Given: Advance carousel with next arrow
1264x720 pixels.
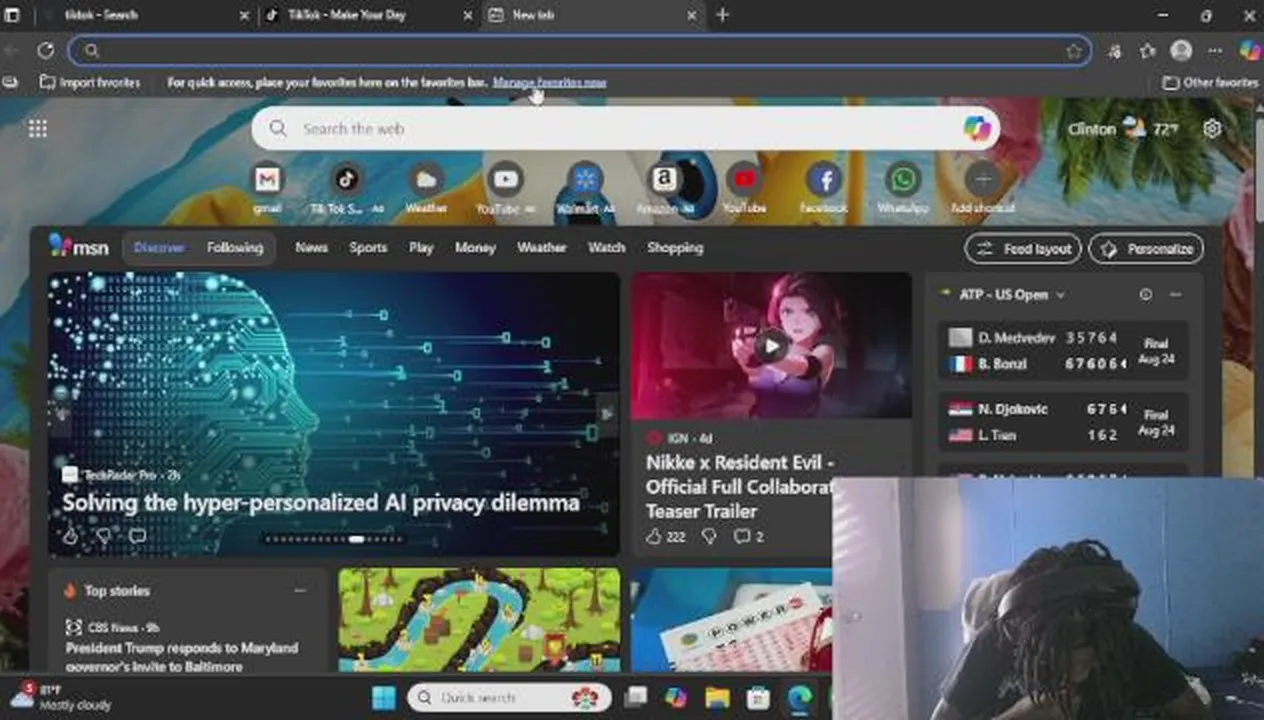Looking at the screenshot, I should pyautogui.click(x=606, y=414).
